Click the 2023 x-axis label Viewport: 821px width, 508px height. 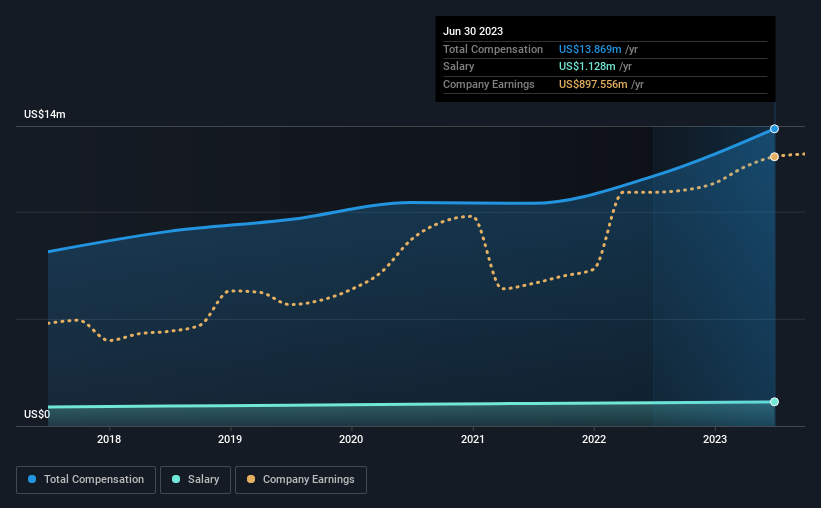715,439
